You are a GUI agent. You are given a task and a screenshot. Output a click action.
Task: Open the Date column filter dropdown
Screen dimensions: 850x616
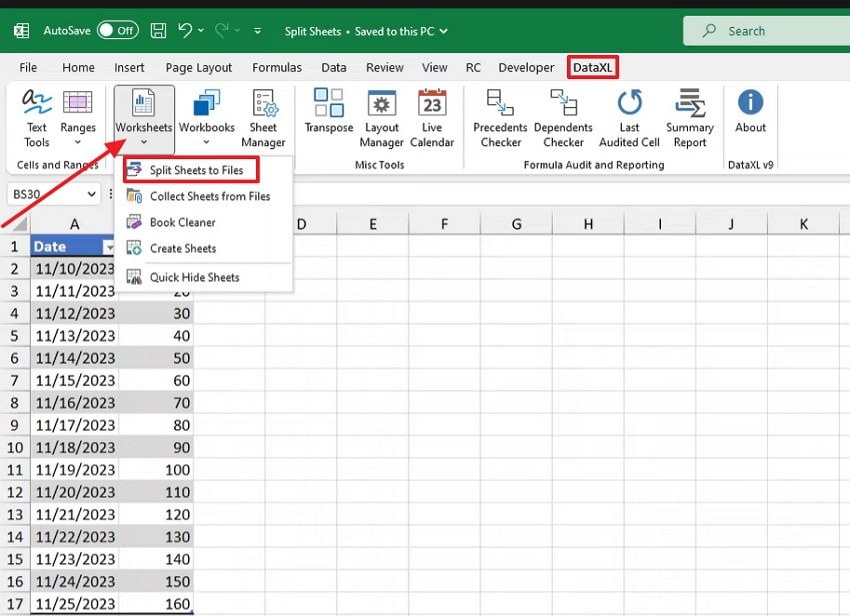click(x=111, y=245)
